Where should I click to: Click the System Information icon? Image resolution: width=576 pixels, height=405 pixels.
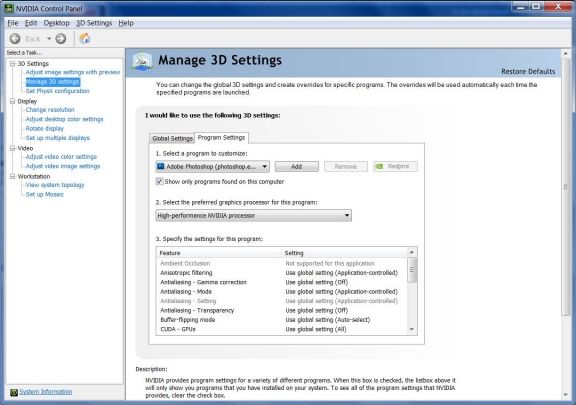[x=14, y=393]
